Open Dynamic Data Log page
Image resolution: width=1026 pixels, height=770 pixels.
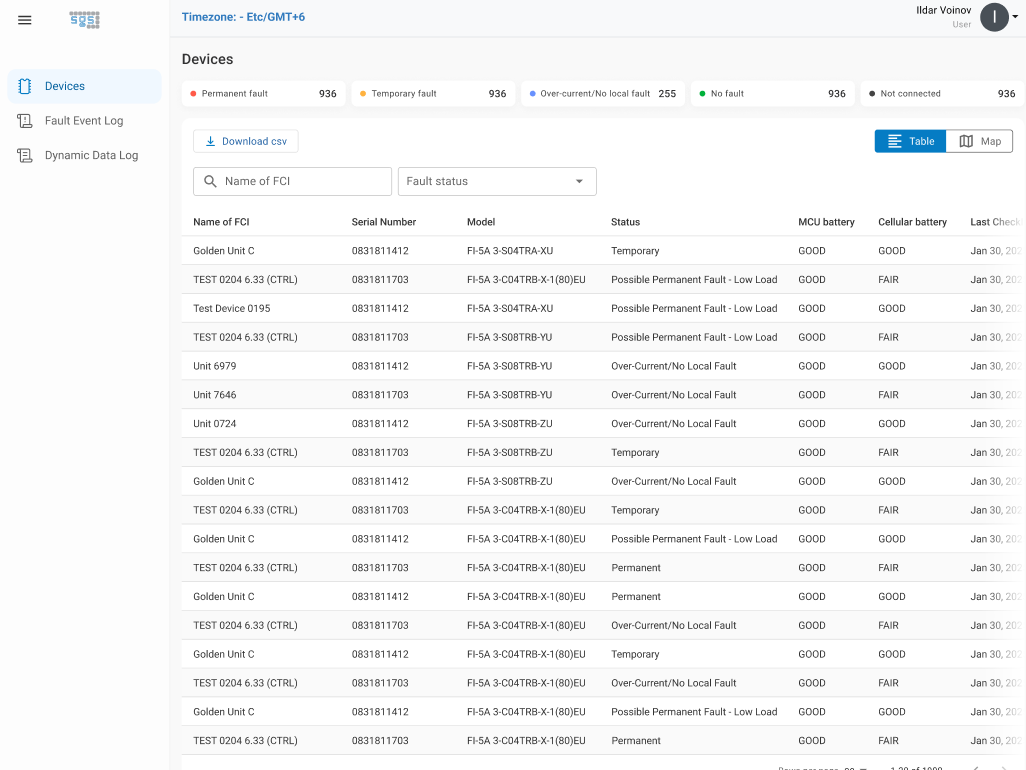point(84,156)
